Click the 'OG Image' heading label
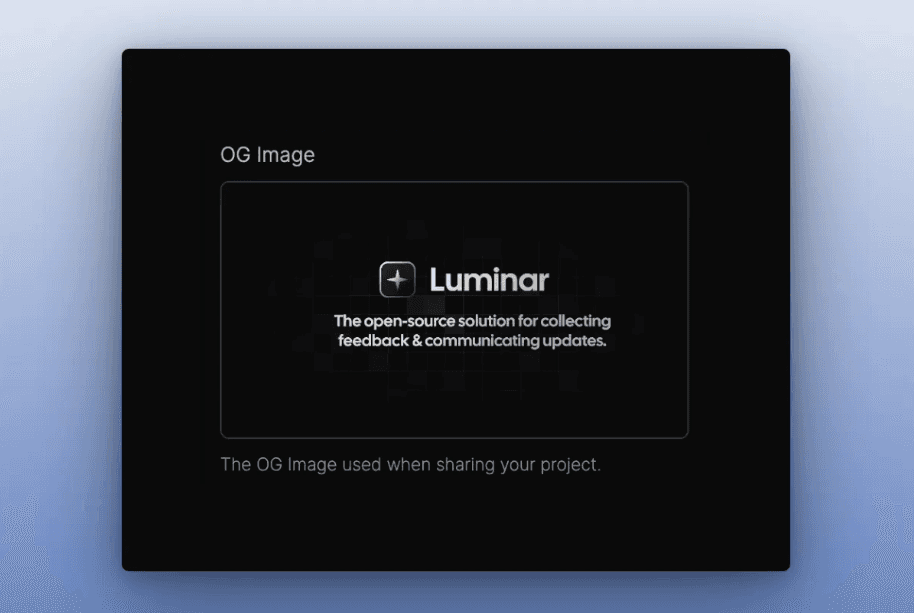The height and width of the screenshot is (613, 914). [x=268, y=155]
